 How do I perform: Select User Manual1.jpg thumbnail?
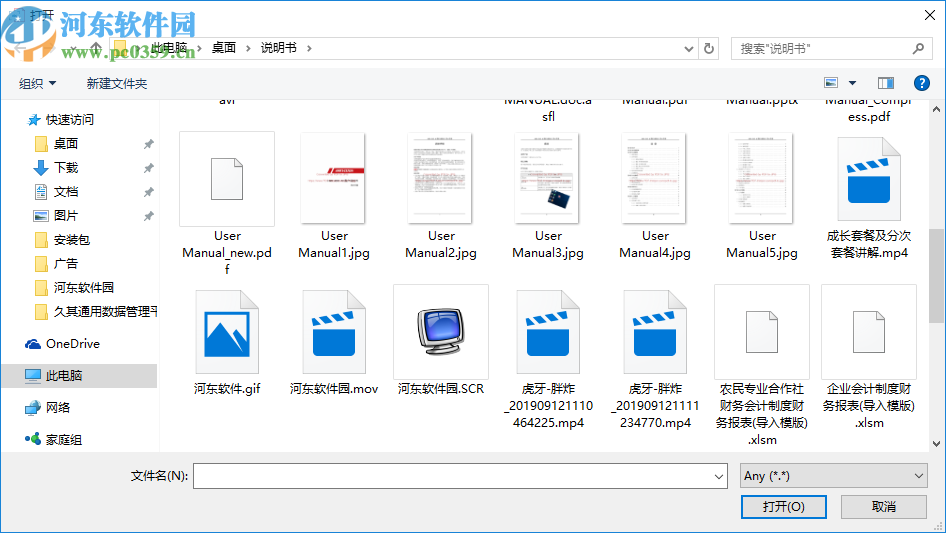334,179
